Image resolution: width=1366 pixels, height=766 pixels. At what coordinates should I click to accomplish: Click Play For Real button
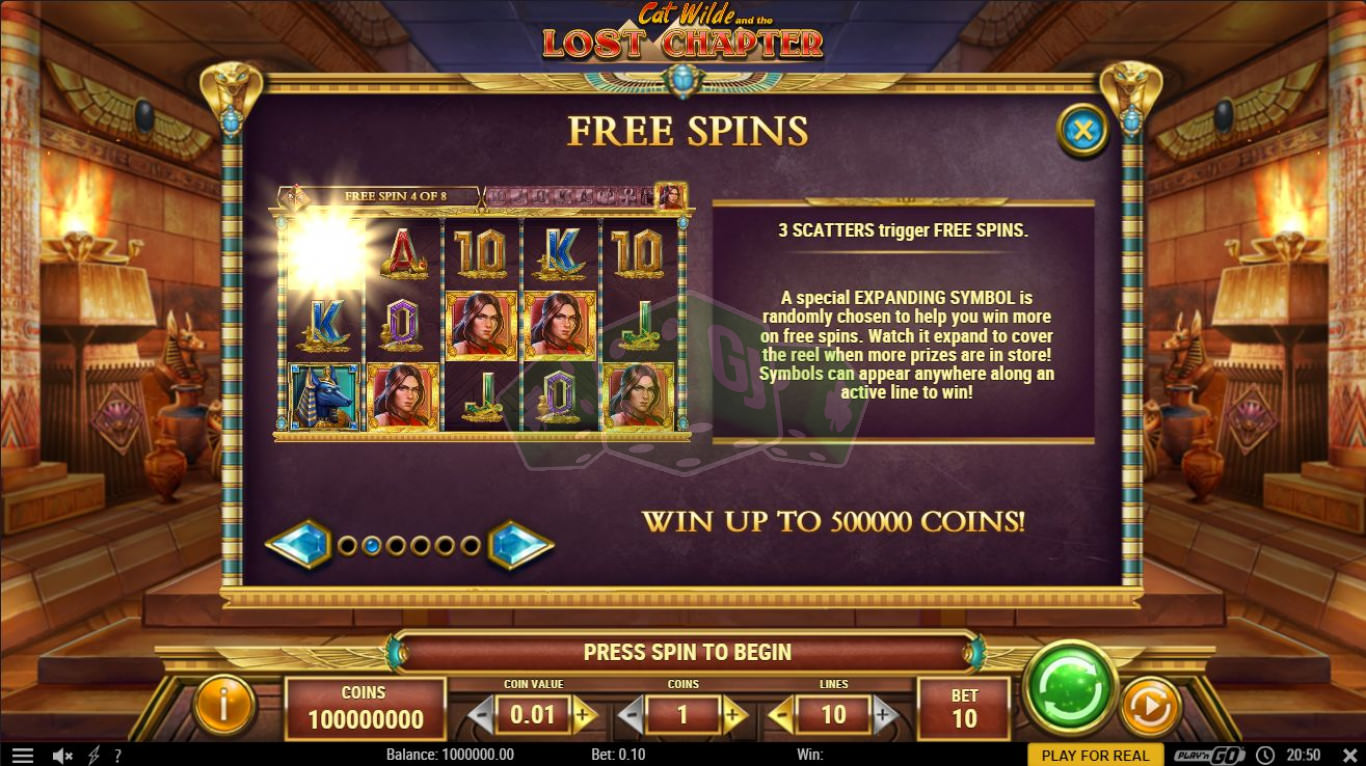(1095, 755)
